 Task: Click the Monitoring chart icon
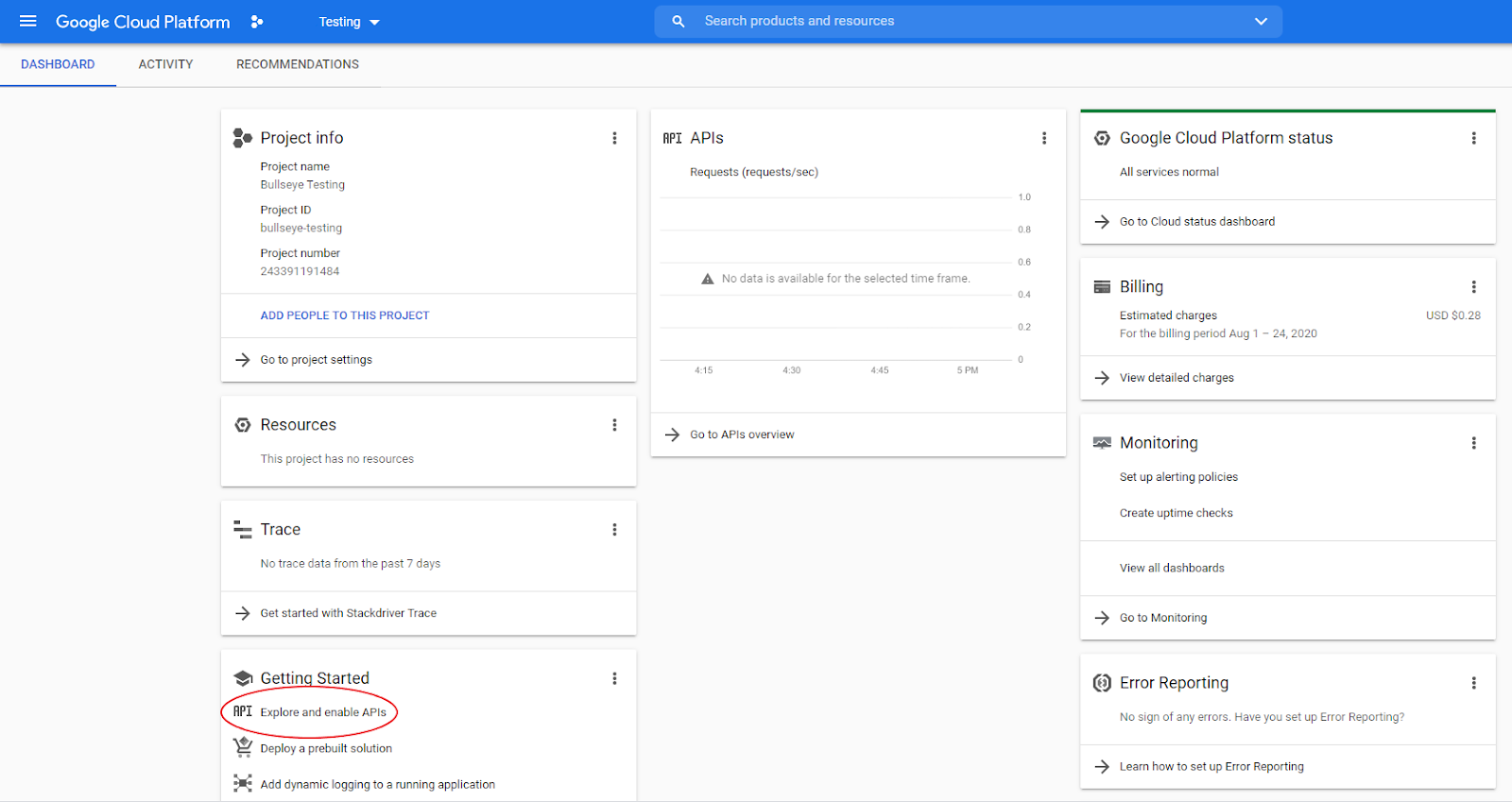coord(1102,443)
